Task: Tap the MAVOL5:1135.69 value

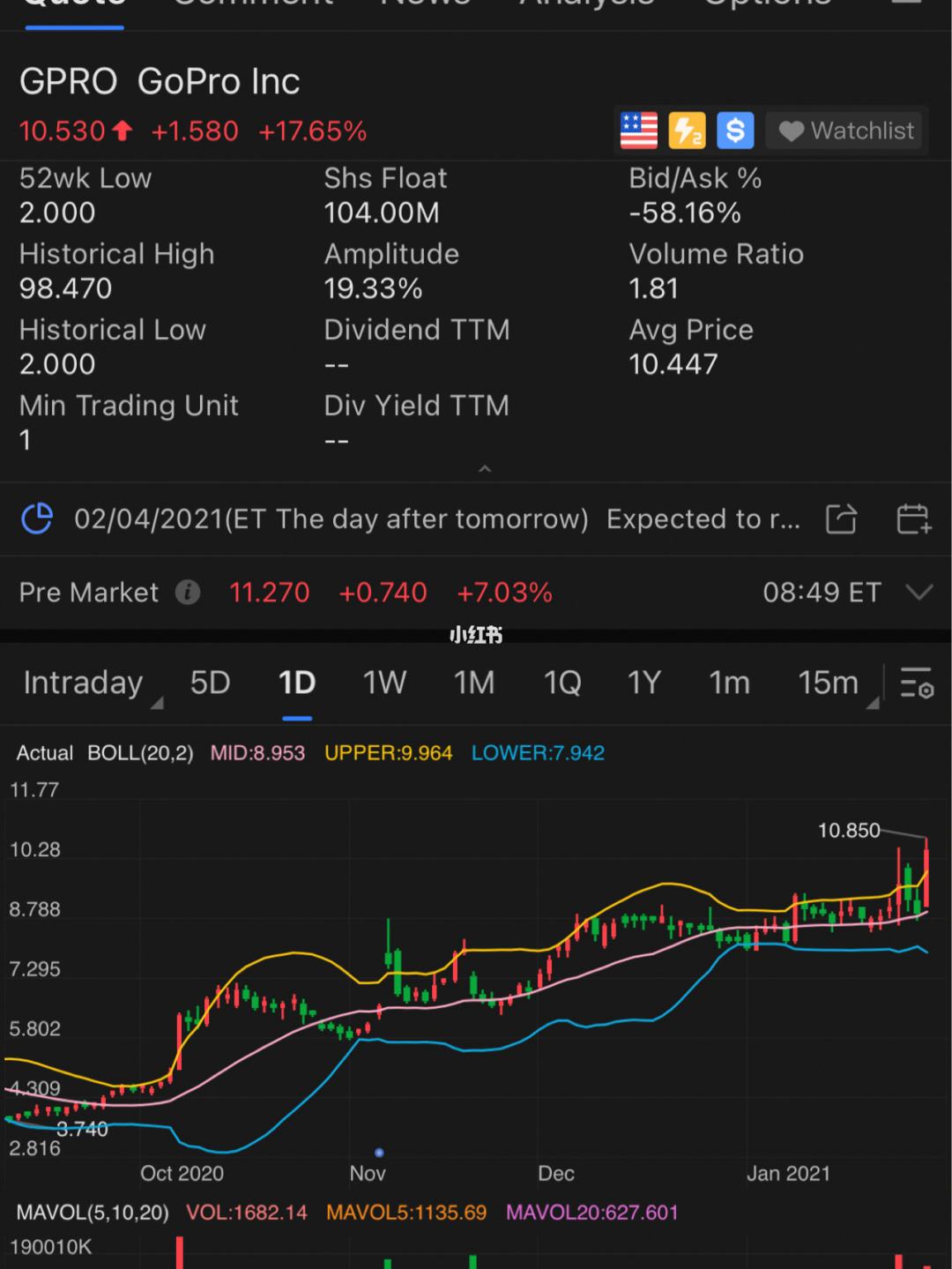Action: click(x=406, y=1213)
